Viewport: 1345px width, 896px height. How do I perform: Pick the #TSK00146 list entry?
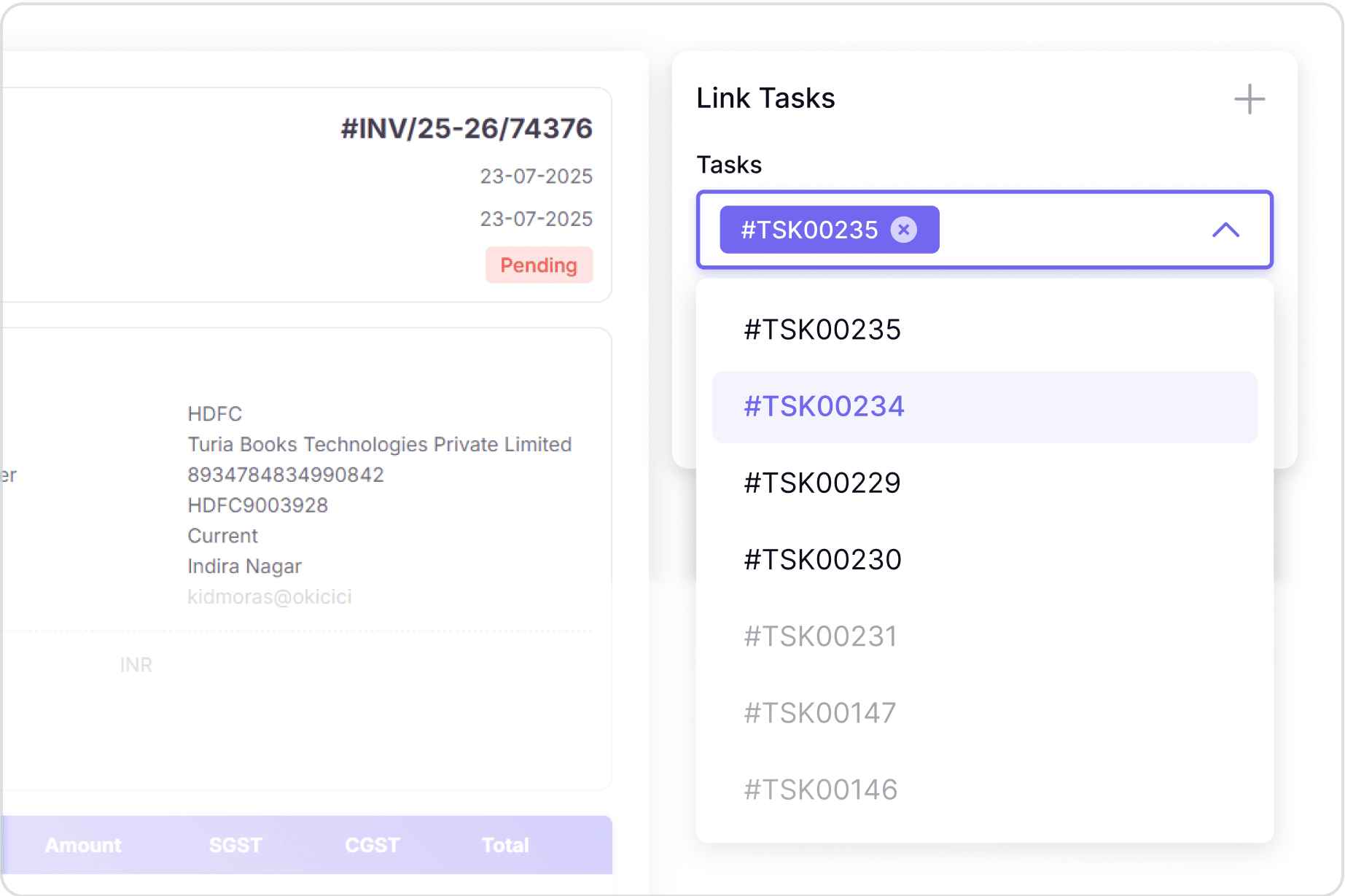coord(820,789)
